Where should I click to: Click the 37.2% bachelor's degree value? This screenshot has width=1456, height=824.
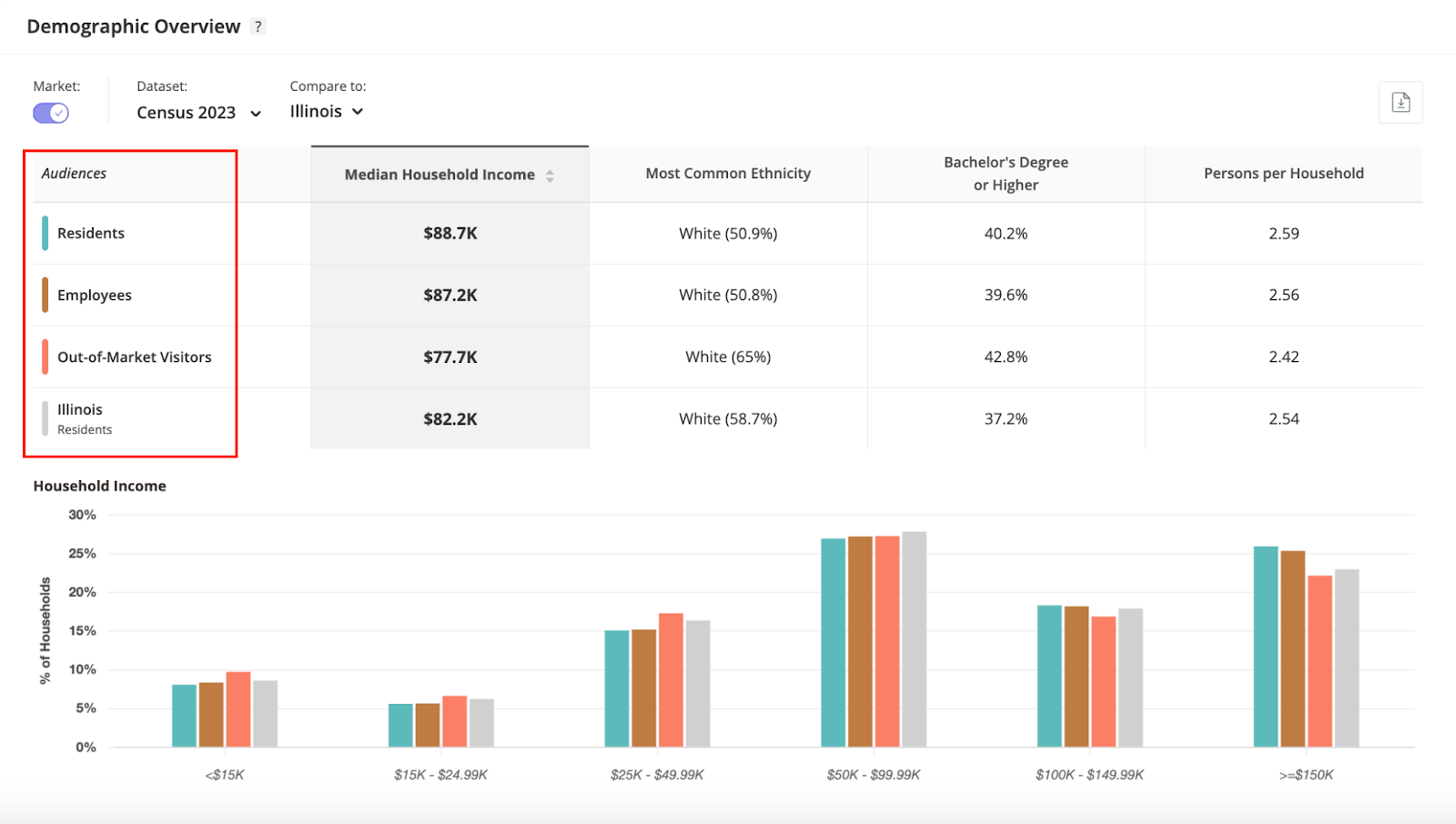pyautogui.click(x=1006, y=419)
